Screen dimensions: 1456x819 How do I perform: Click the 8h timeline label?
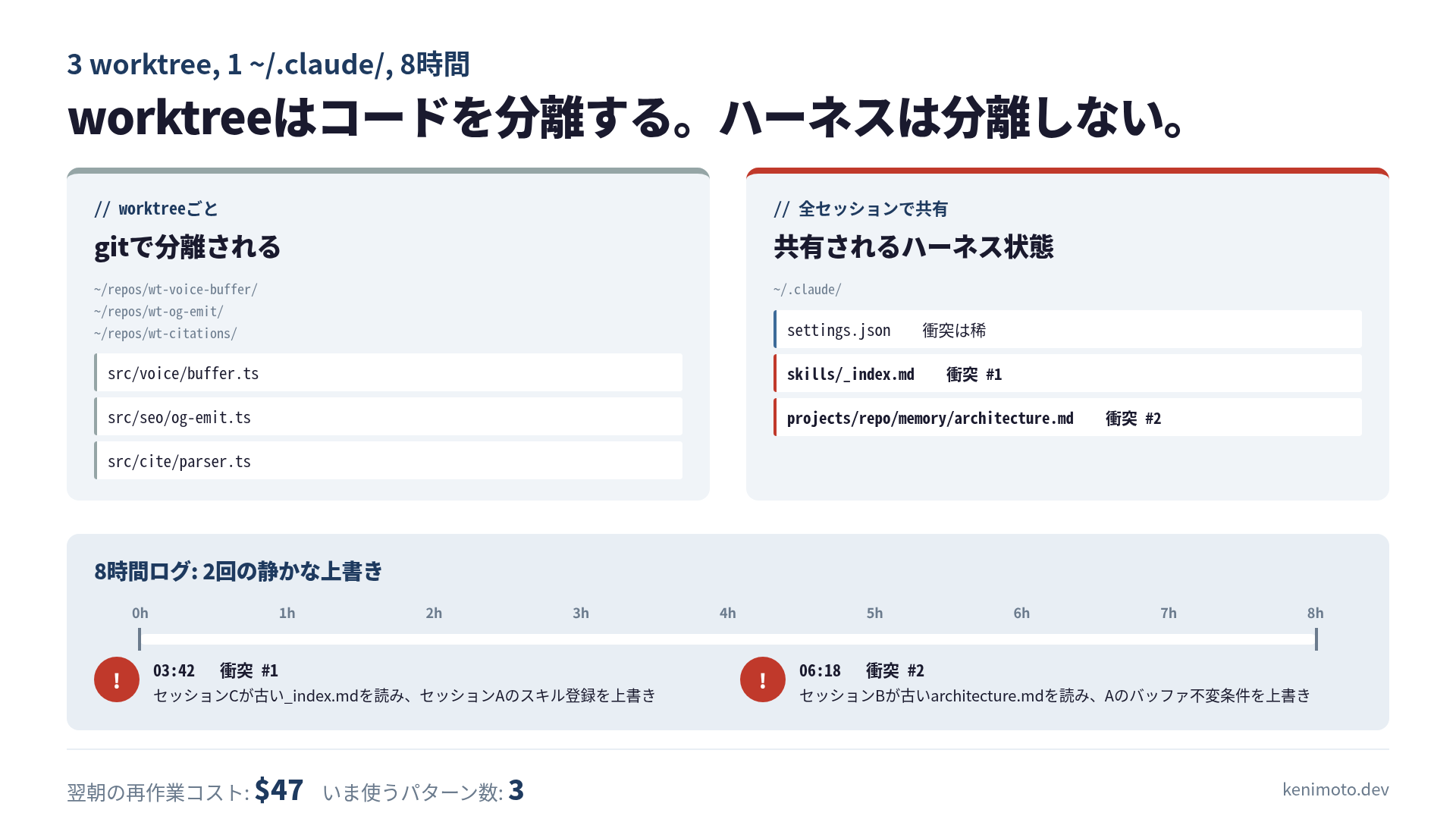pyautogui.click(x=1316, y=613)
